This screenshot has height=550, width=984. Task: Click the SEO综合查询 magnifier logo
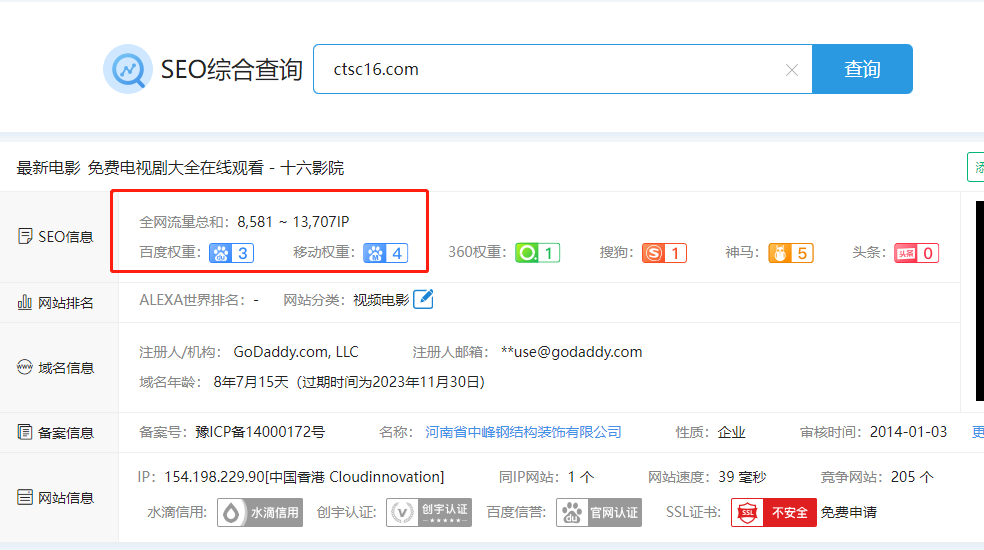tap(128, 69)
